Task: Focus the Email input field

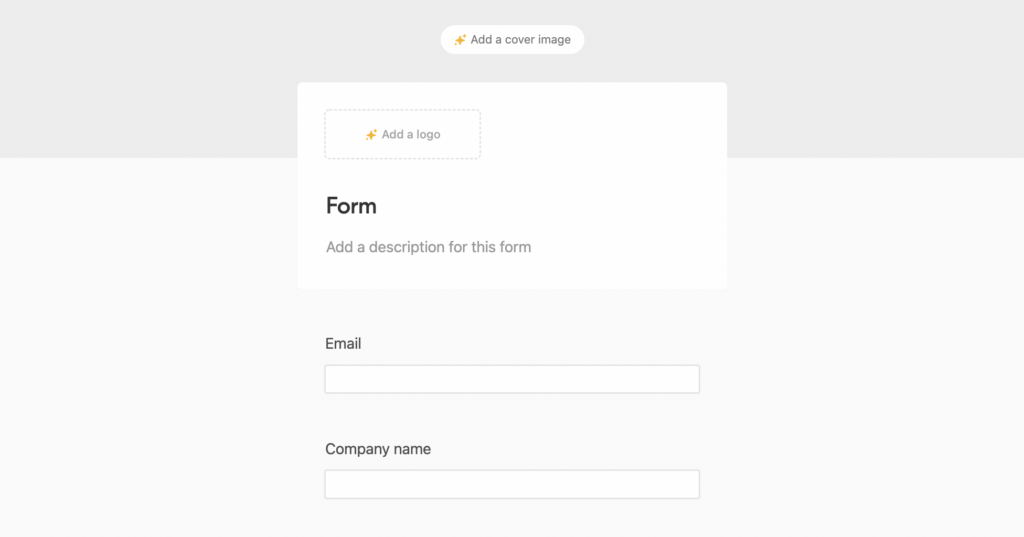Action: tap(512, 379)
